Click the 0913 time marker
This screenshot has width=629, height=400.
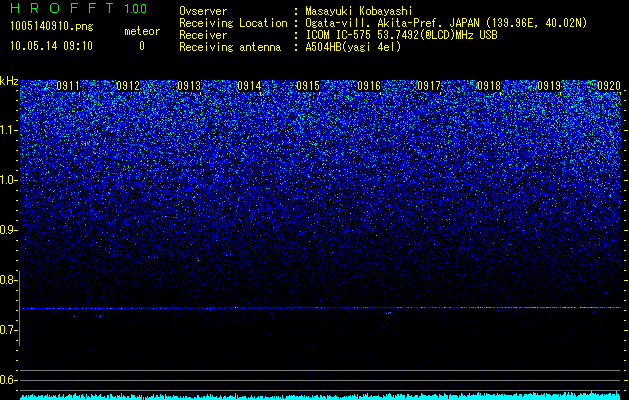click(x=189, y=86)
